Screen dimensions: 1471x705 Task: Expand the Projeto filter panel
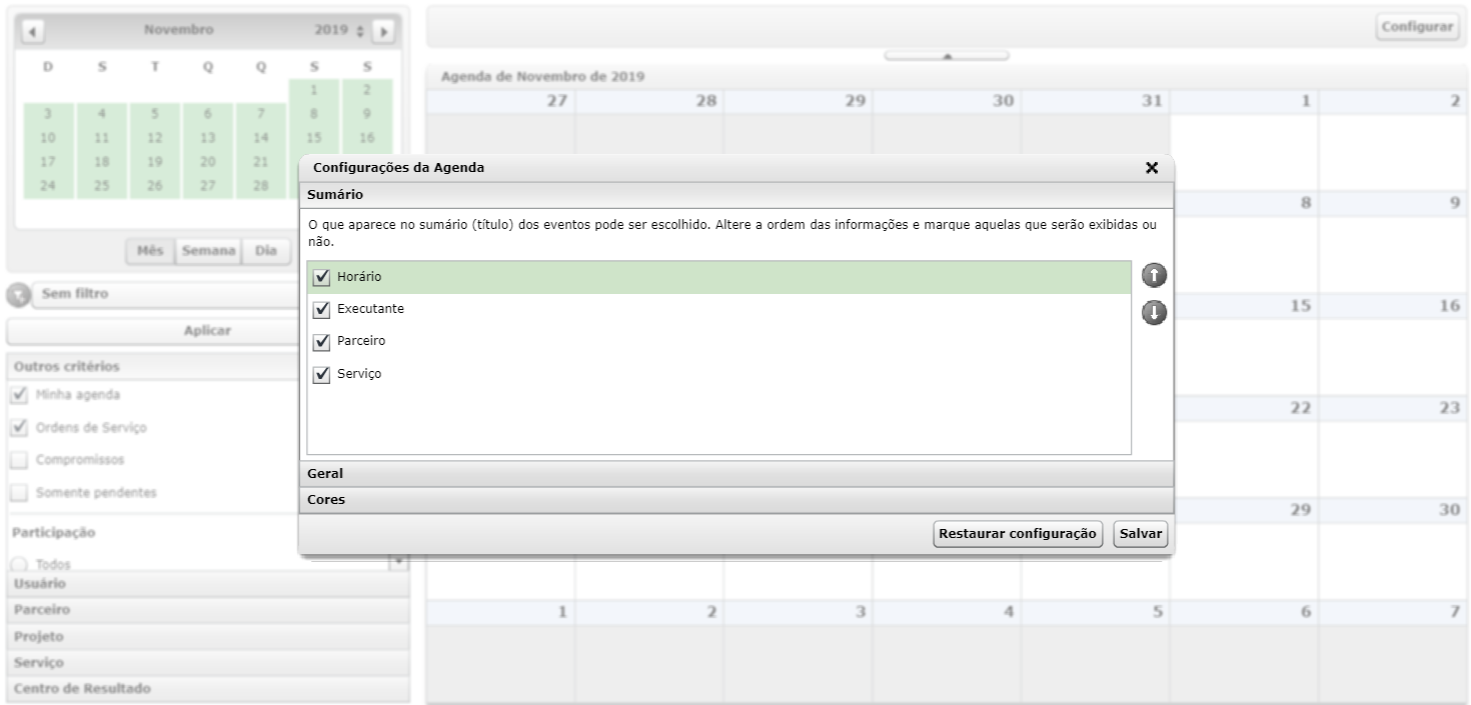208,637
